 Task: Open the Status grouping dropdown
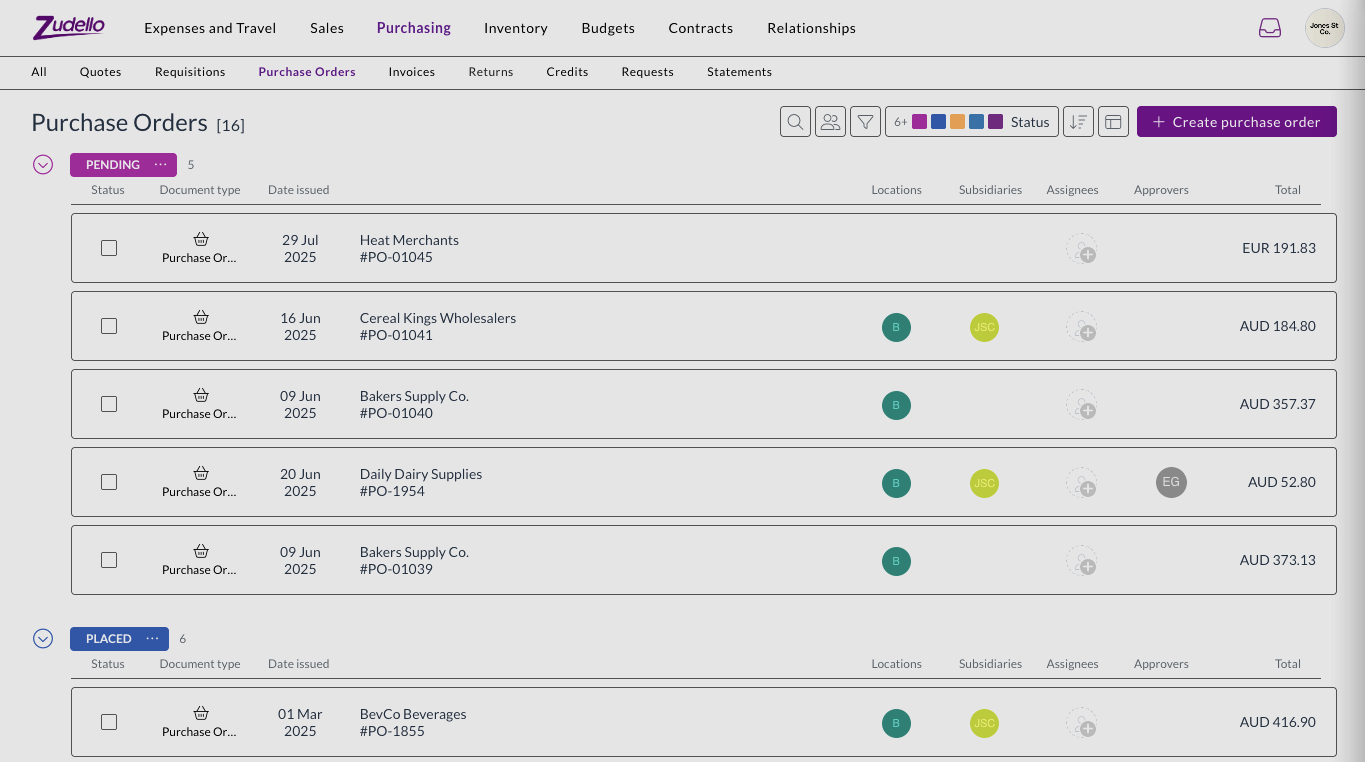click(1029, 122)
